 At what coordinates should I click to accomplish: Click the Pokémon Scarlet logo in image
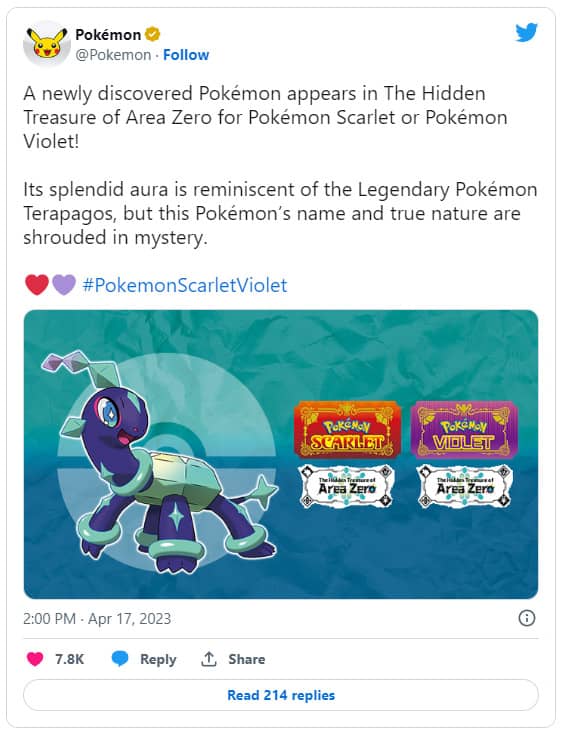pos(347,430)
